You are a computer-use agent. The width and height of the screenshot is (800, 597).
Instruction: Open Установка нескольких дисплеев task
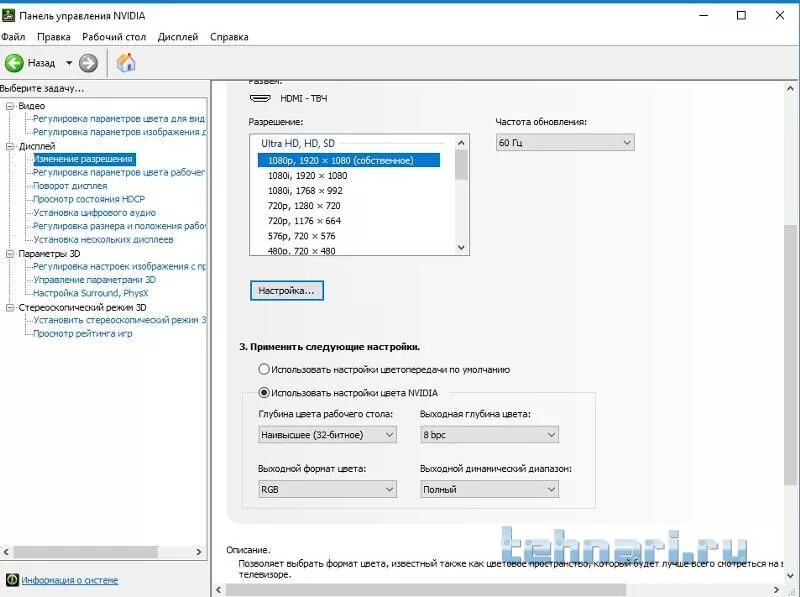103,239
